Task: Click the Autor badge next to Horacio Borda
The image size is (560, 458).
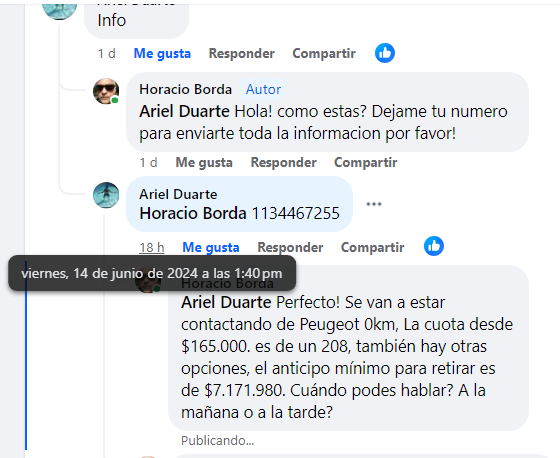Action: coord(263,89)
